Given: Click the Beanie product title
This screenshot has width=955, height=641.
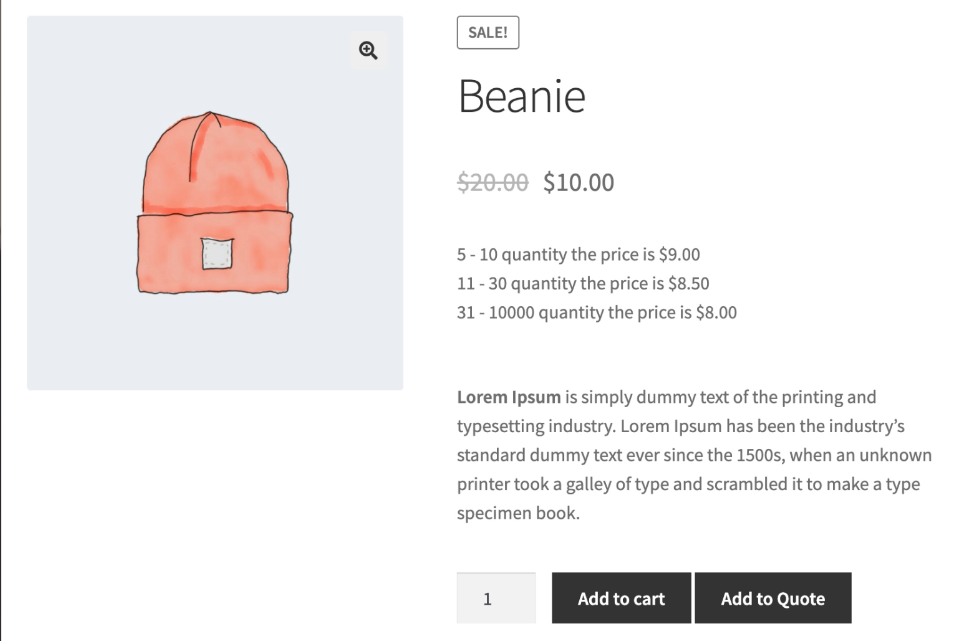Looking at the screenshot, I should [x=521, y=97].
